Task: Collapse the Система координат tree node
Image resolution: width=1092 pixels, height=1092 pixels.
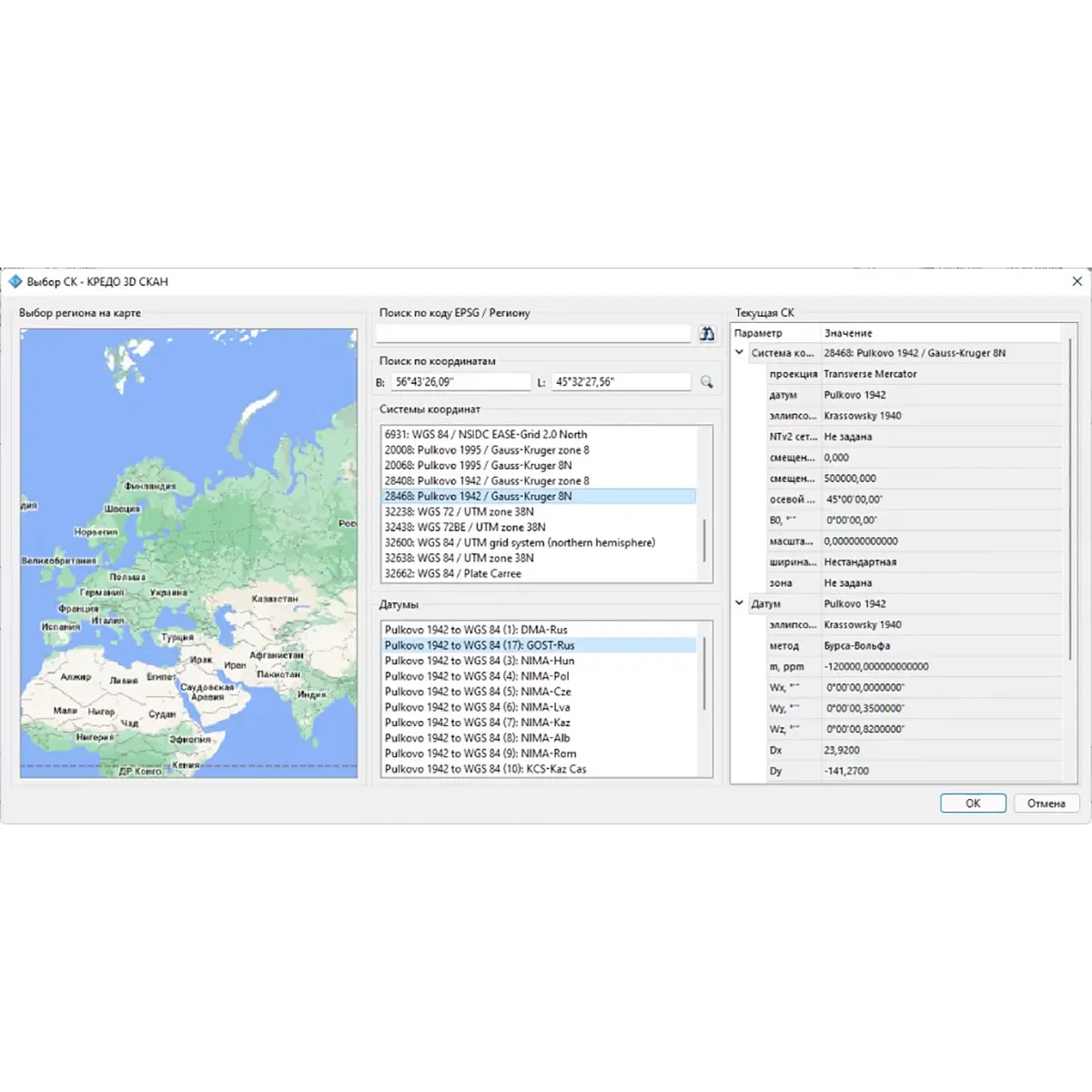Action: click(740, 353)
